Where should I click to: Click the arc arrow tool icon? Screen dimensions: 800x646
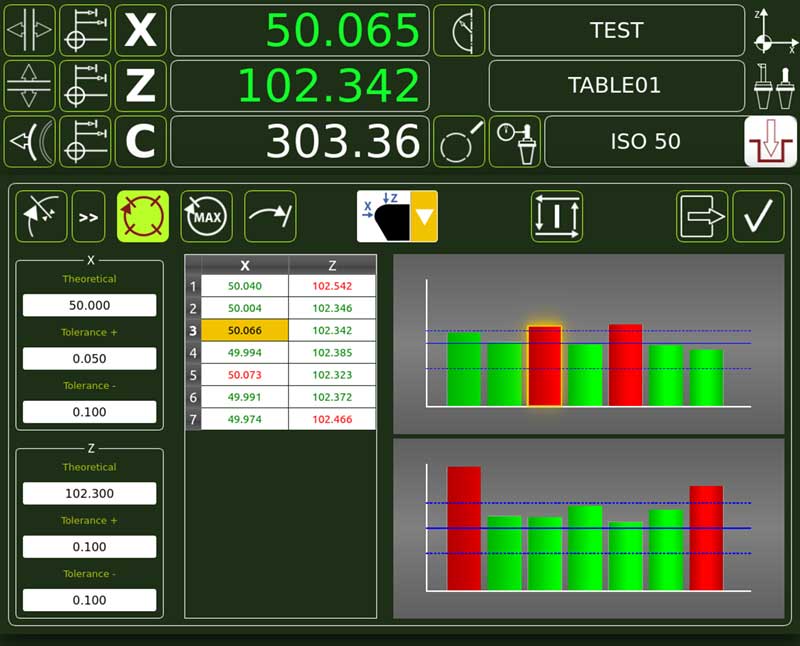[270, 216]
